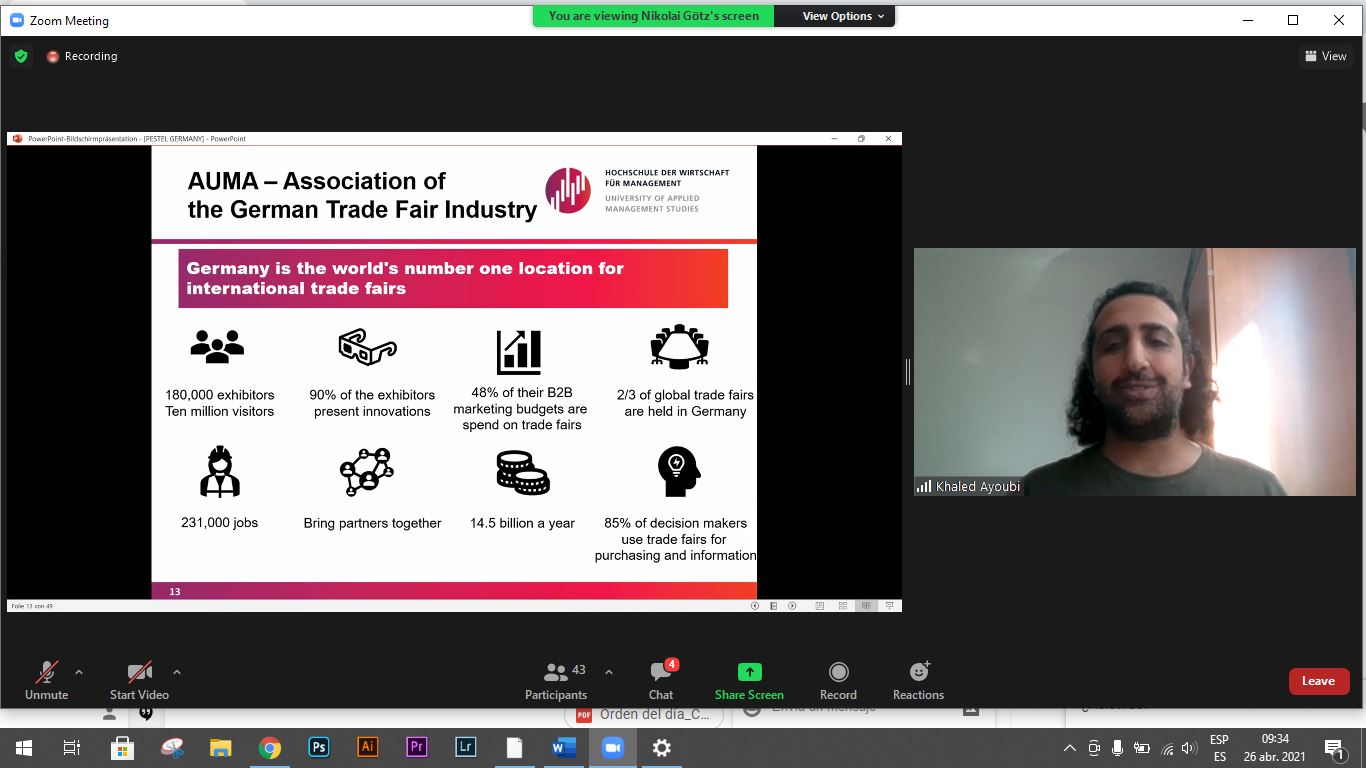The width and height of the screenshot is (1366, 768).
Task: Open Windows Start menu
Action: (x=23, y=747)
